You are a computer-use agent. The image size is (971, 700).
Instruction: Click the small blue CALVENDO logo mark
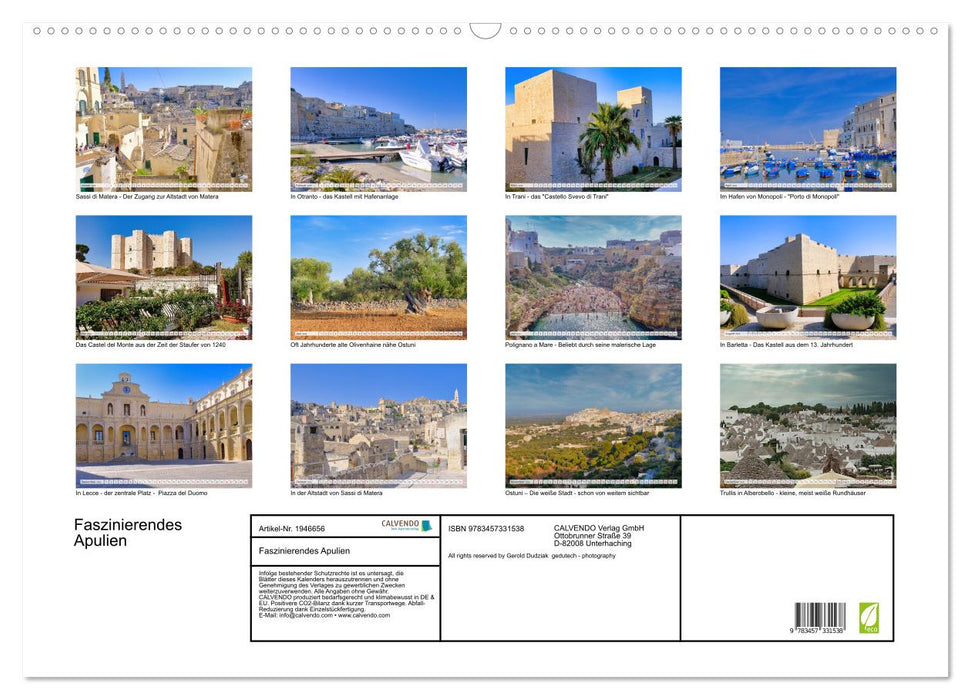[426, 525]
